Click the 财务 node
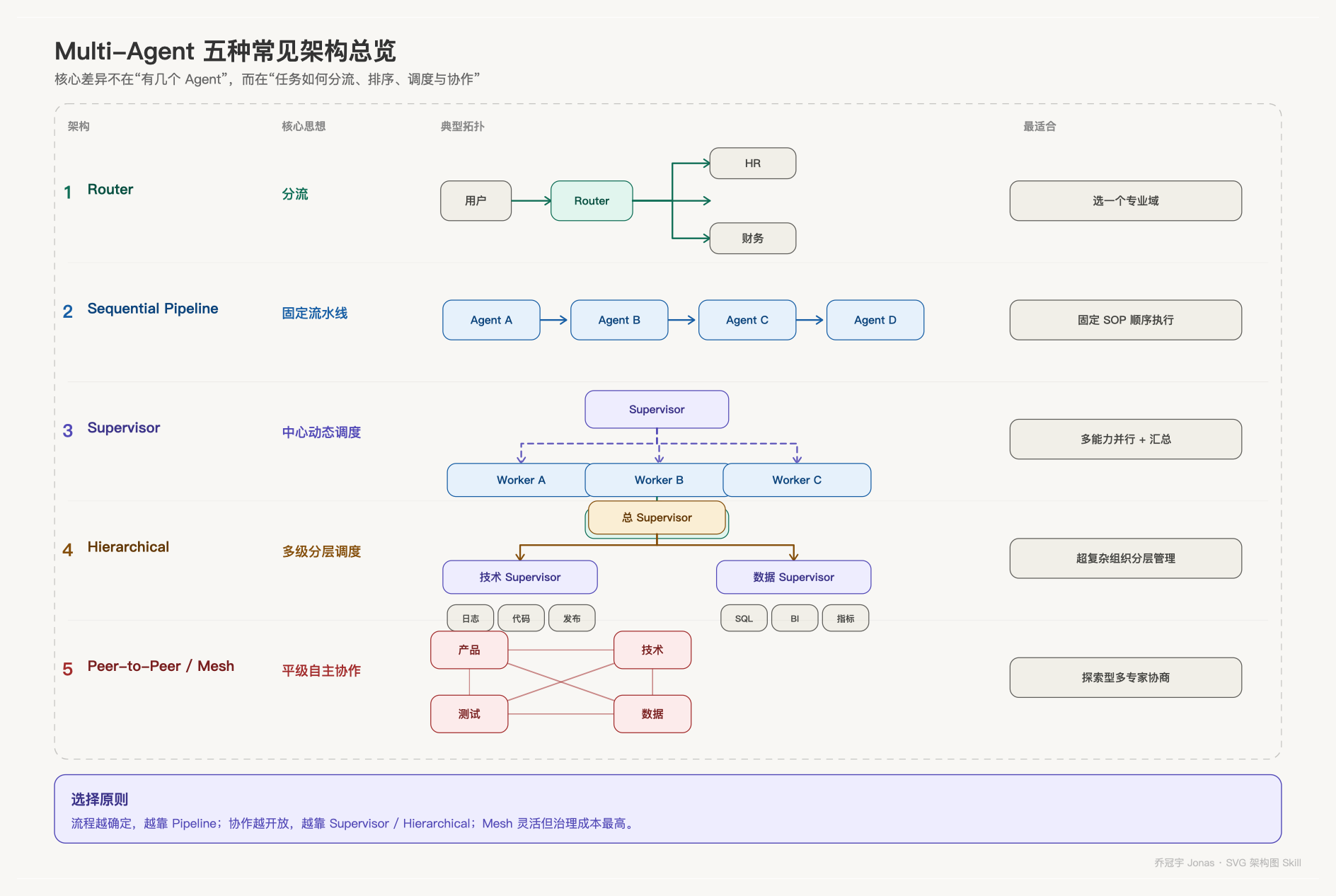The height and width of the screenshot is (896, 1336). point(753,239)
